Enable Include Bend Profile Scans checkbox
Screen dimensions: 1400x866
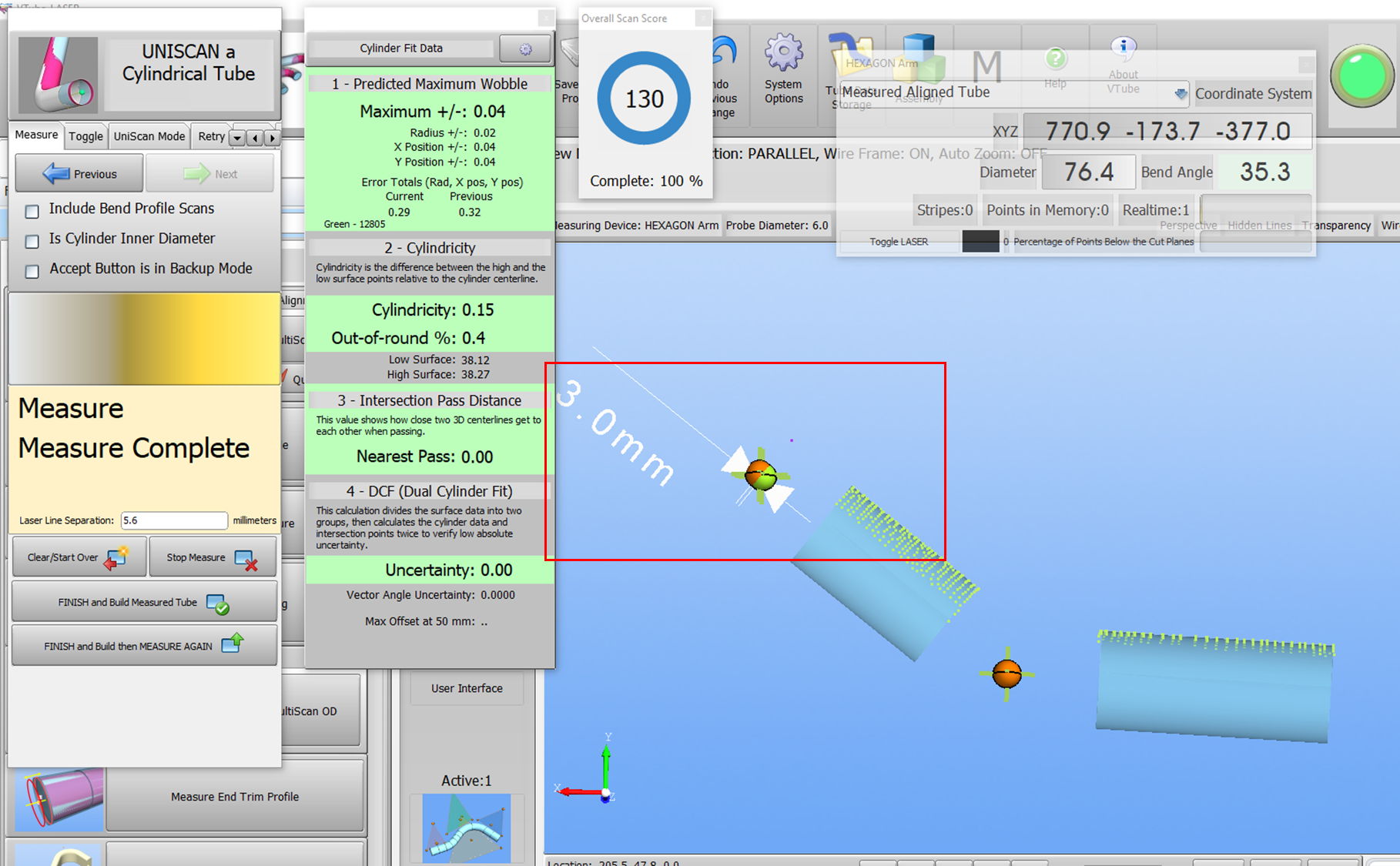point(32,211)
